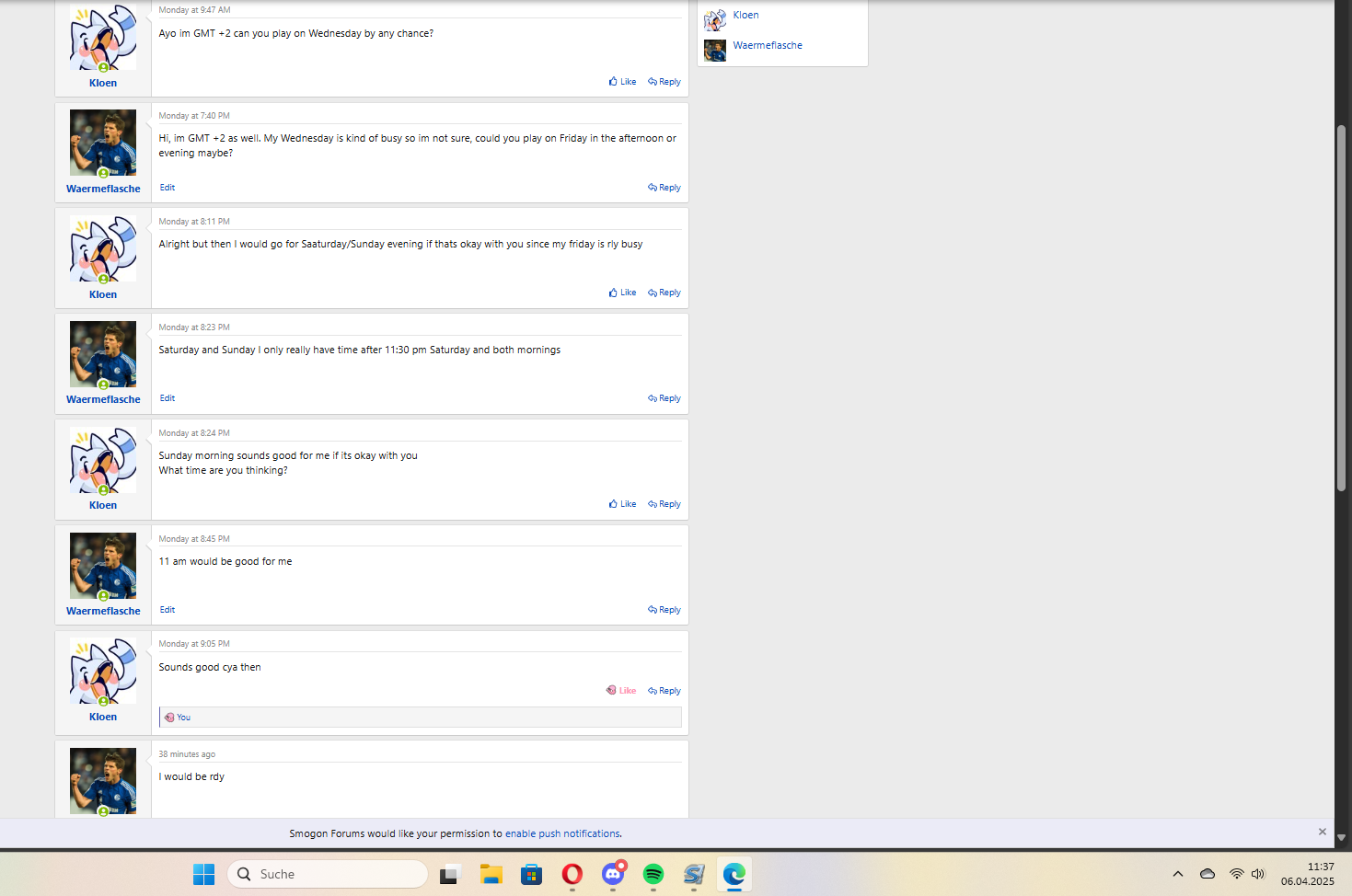The image size is (1352, 896).
Task: Click the OneDrive cloud tray icon
Action: click(x=1208, y=874)
